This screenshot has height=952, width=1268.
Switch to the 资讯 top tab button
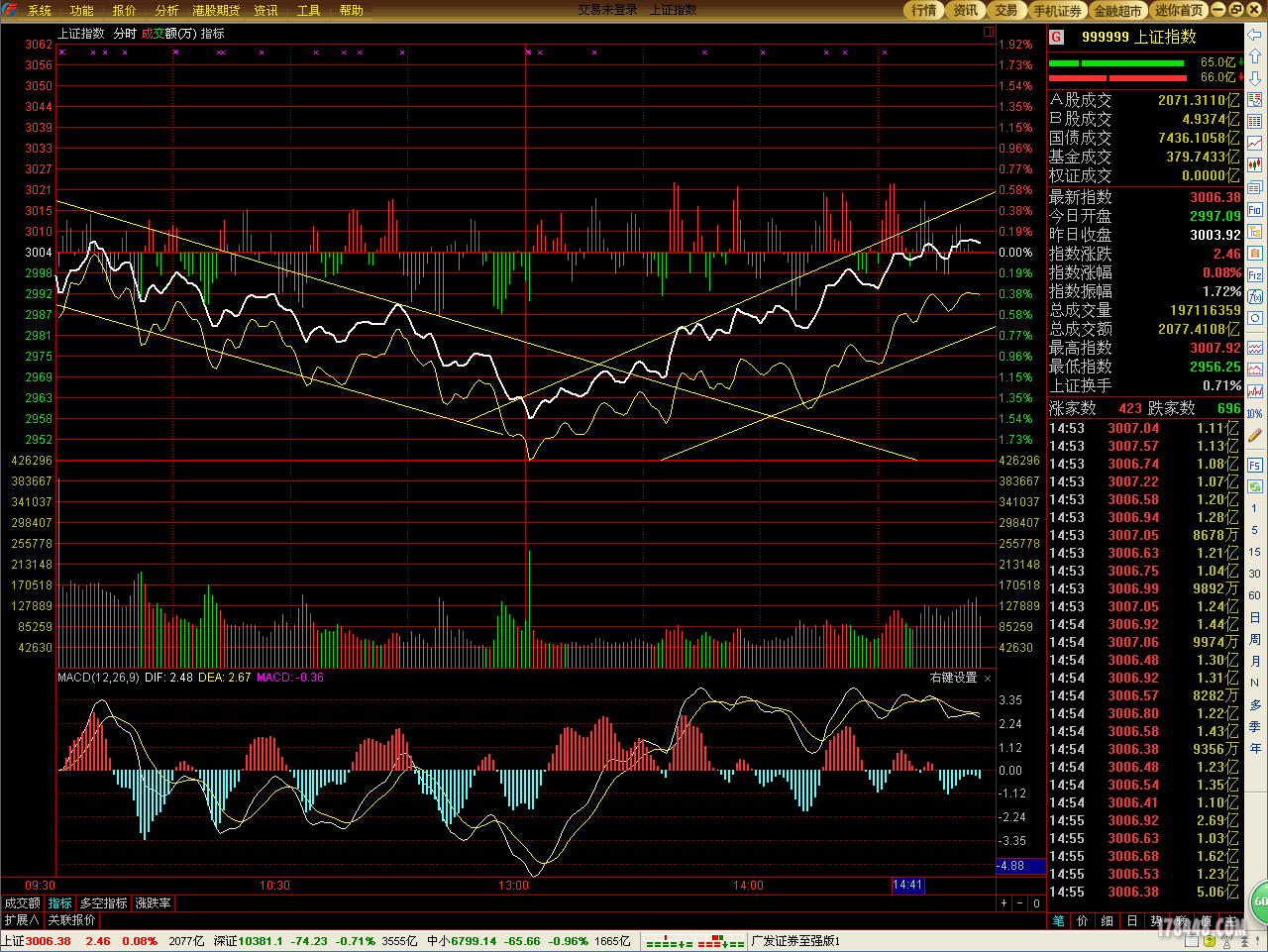[x=965, y=10]
